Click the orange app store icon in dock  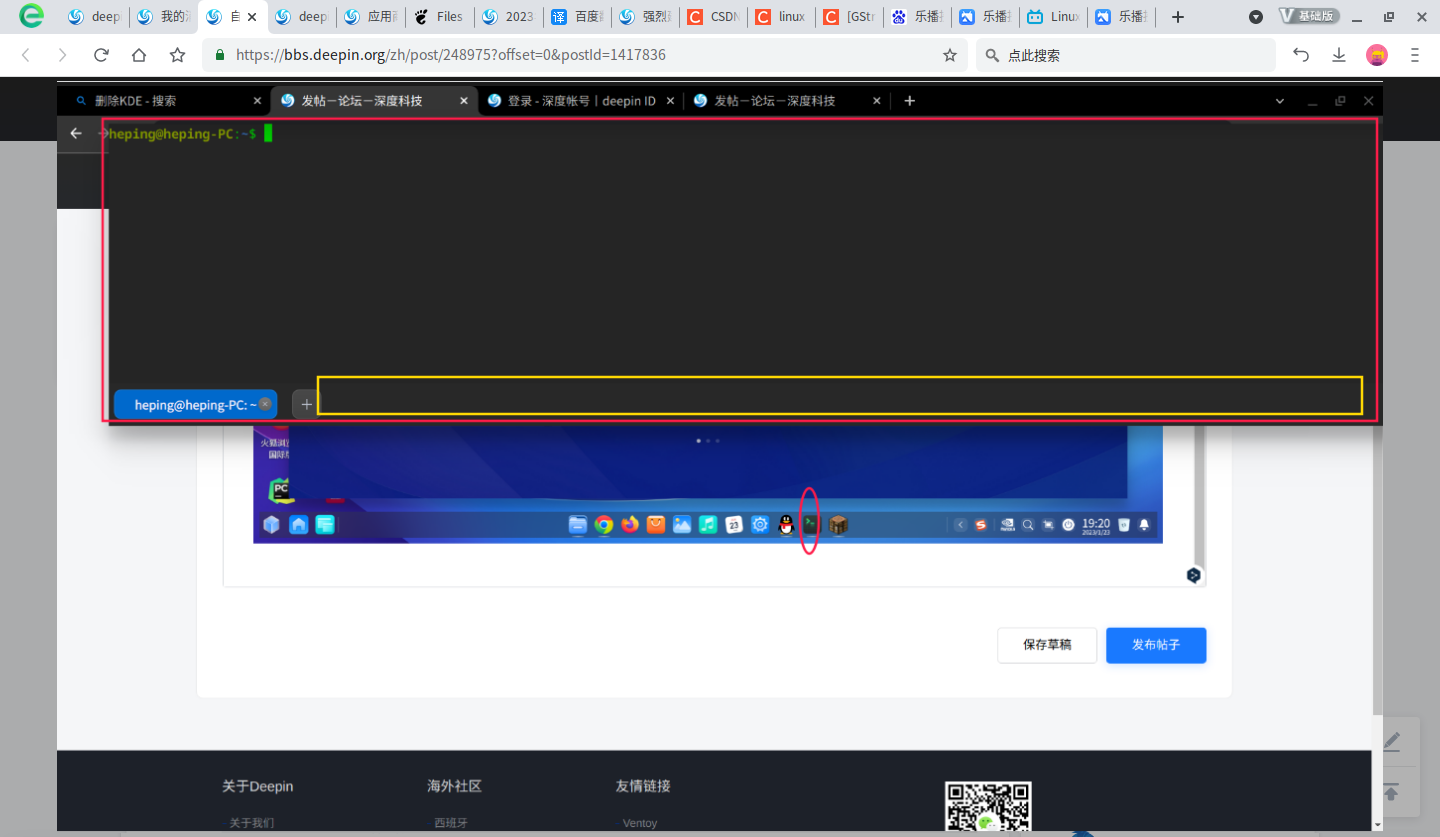coord(656,524)
